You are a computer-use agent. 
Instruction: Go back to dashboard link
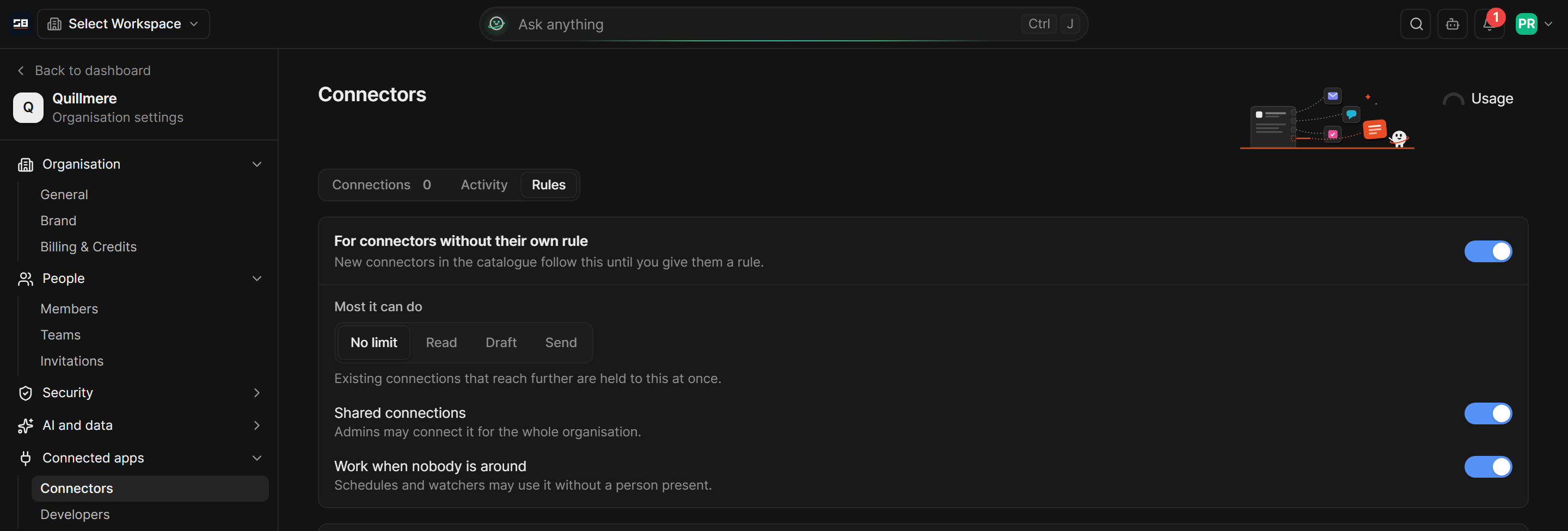tap(93, 71)
